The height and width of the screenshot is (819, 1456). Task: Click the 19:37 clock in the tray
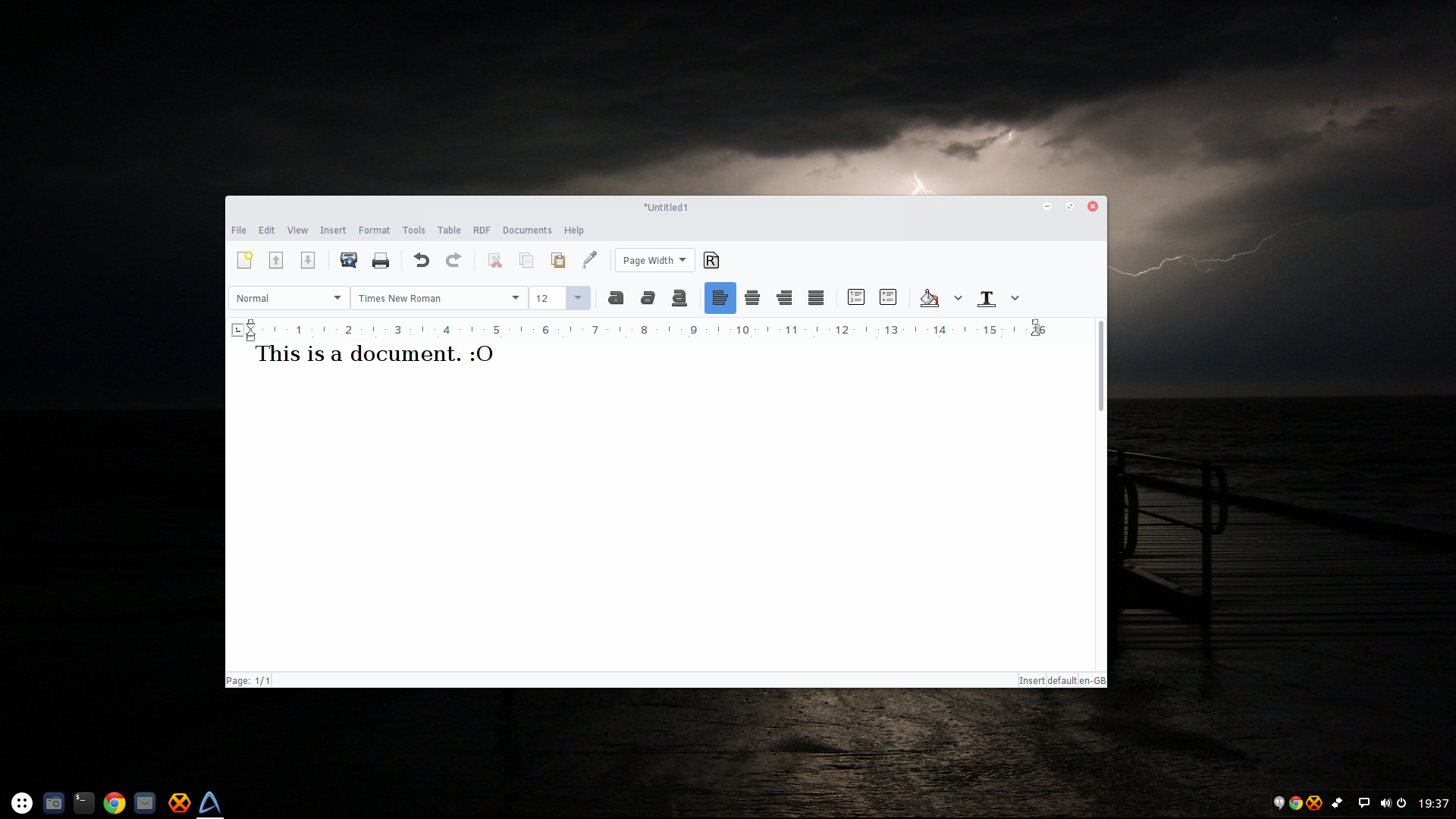click(x=1433, y=803)
